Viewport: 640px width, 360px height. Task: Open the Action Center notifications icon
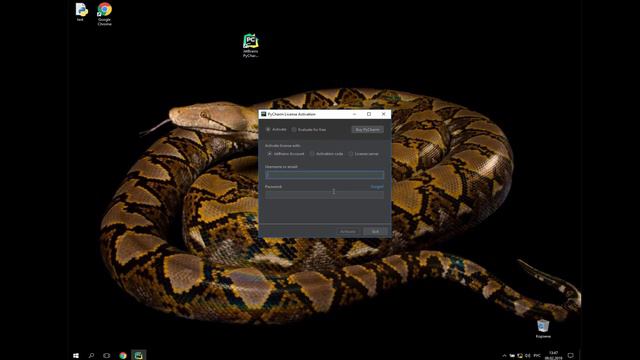(571, 356)
